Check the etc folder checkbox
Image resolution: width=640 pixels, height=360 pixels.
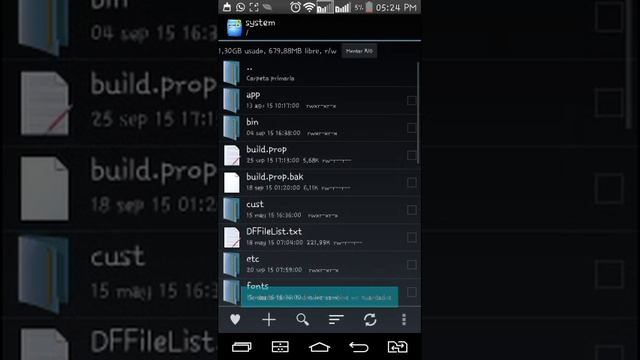(411, 264)
